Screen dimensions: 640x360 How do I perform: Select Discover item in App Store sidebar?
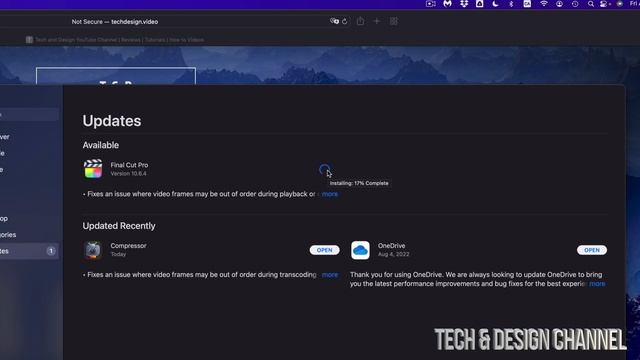[x=5, y=137]
